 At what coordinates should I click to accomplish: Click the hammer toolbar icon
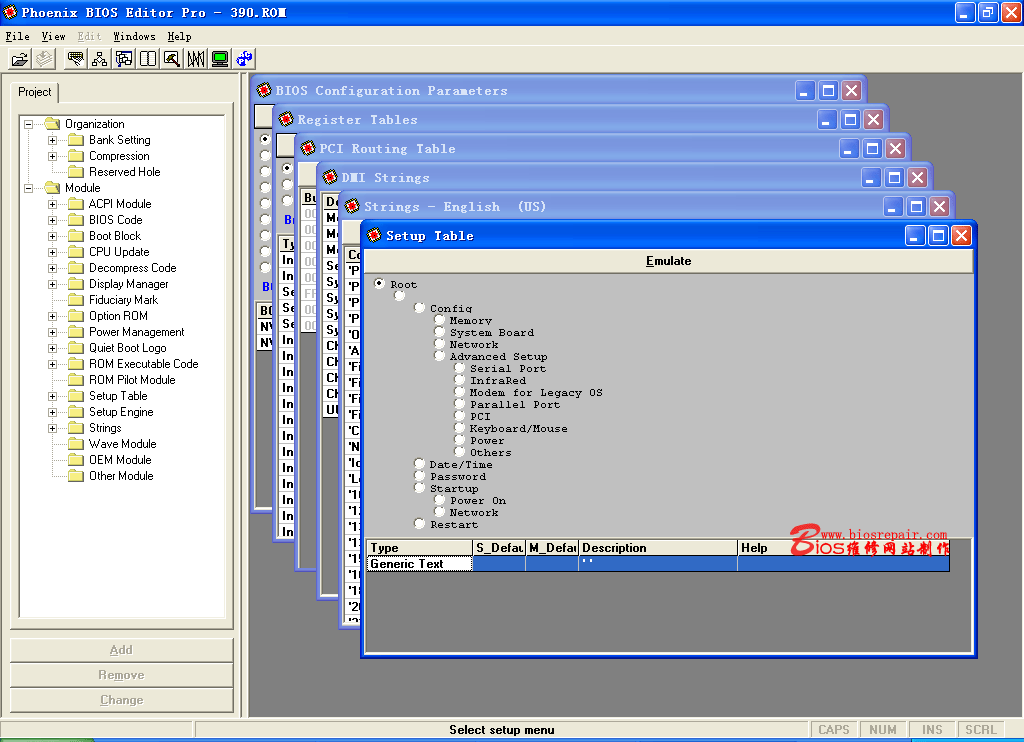click(x=172, y=59)
